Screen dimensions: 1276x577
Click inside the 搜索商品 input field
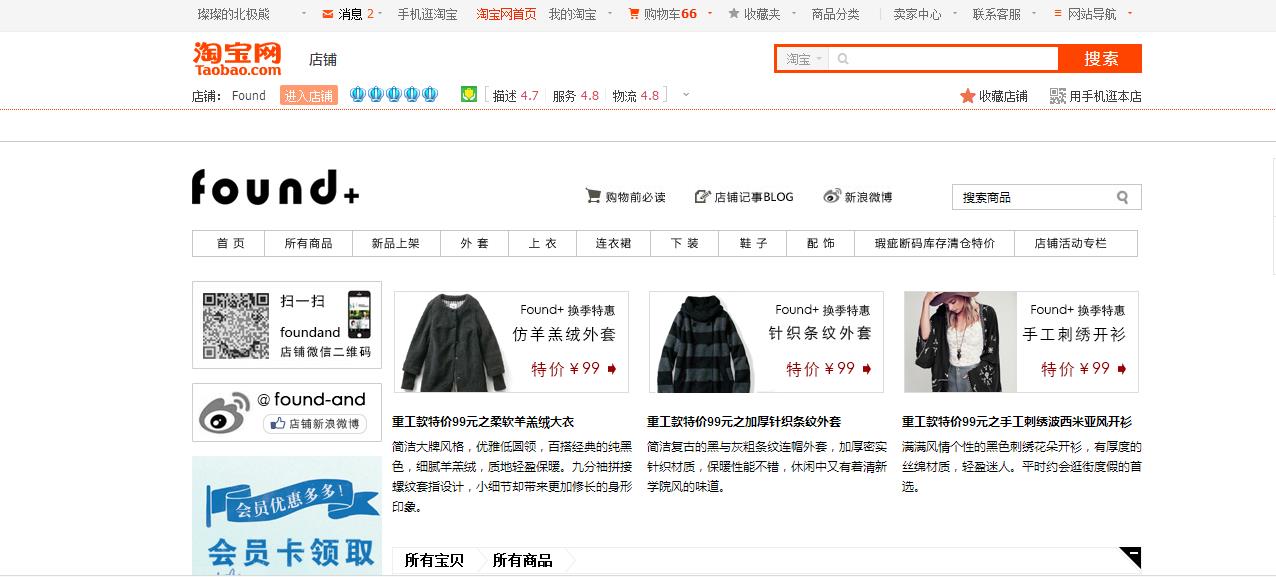coord(1030,197)
